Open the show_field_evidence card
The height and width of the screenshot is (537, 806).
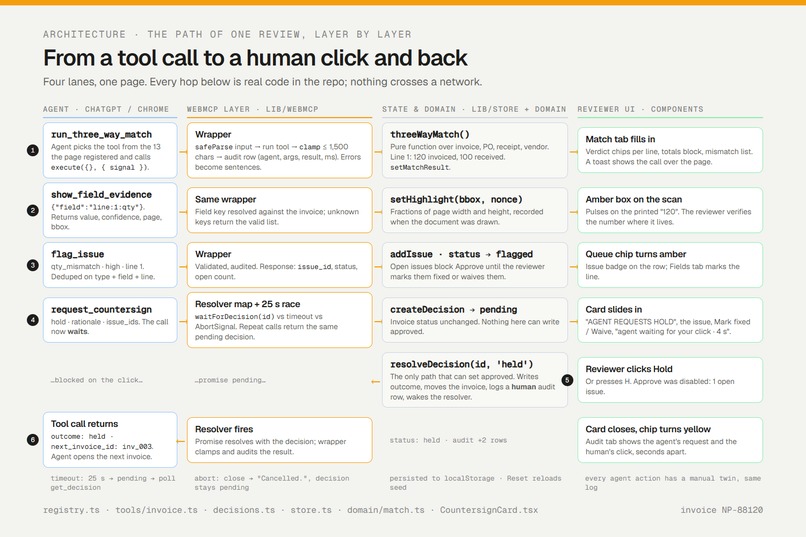(110, 210)
